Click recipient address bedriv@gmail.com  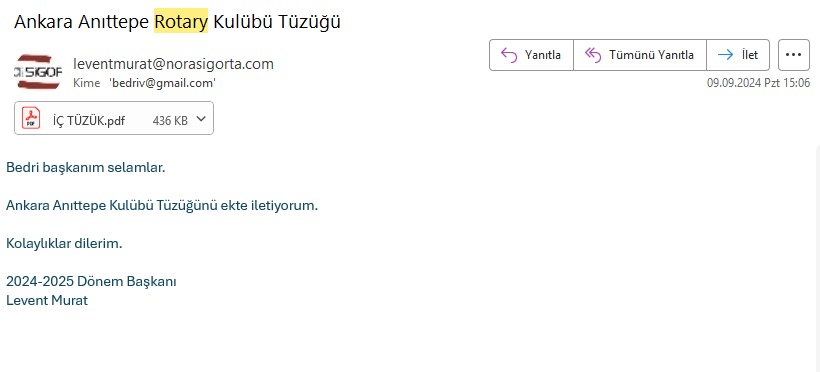163,83
